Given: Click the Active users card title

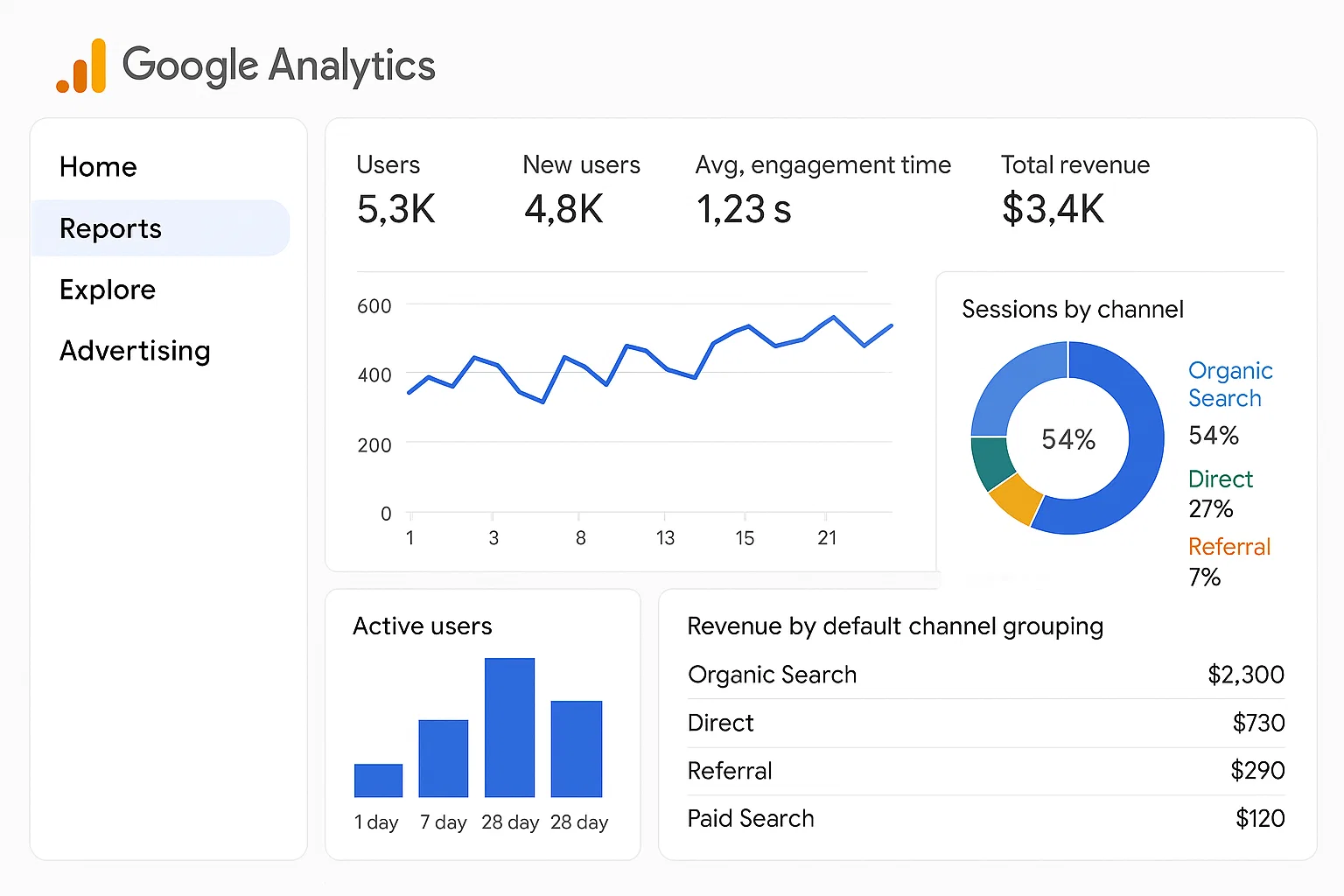Looking at the screenshot, I should coord(422,626).
